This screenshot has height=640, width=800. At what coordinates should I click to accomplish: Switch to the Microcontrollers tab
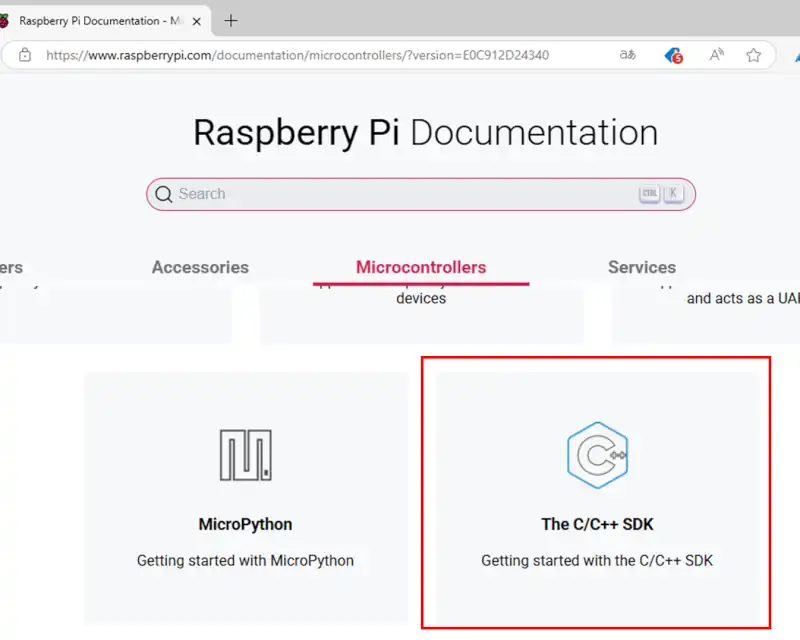[421, 267]
